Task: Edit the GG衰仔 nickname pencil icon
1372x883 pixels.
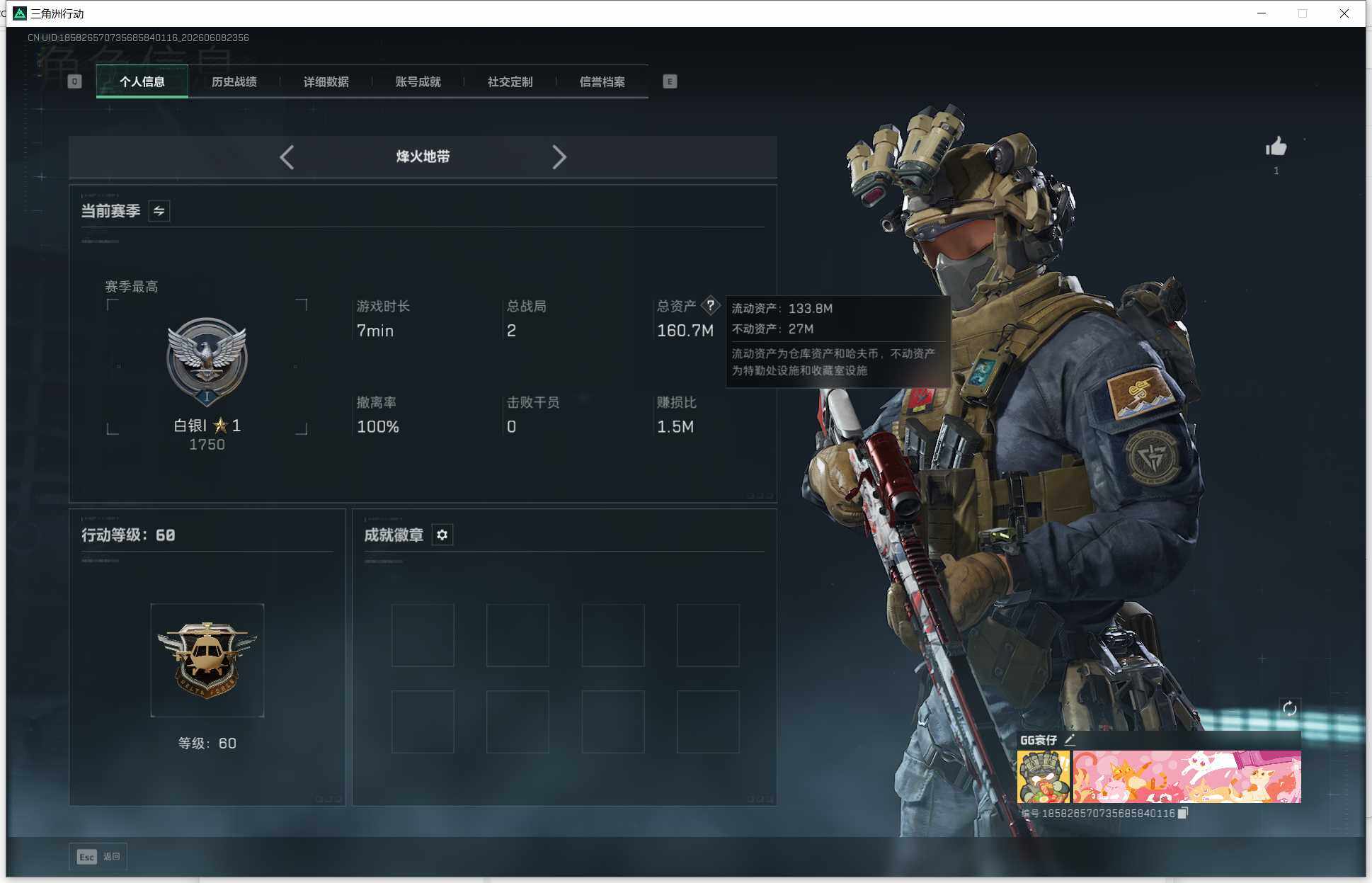Action: coord(1070,740)
